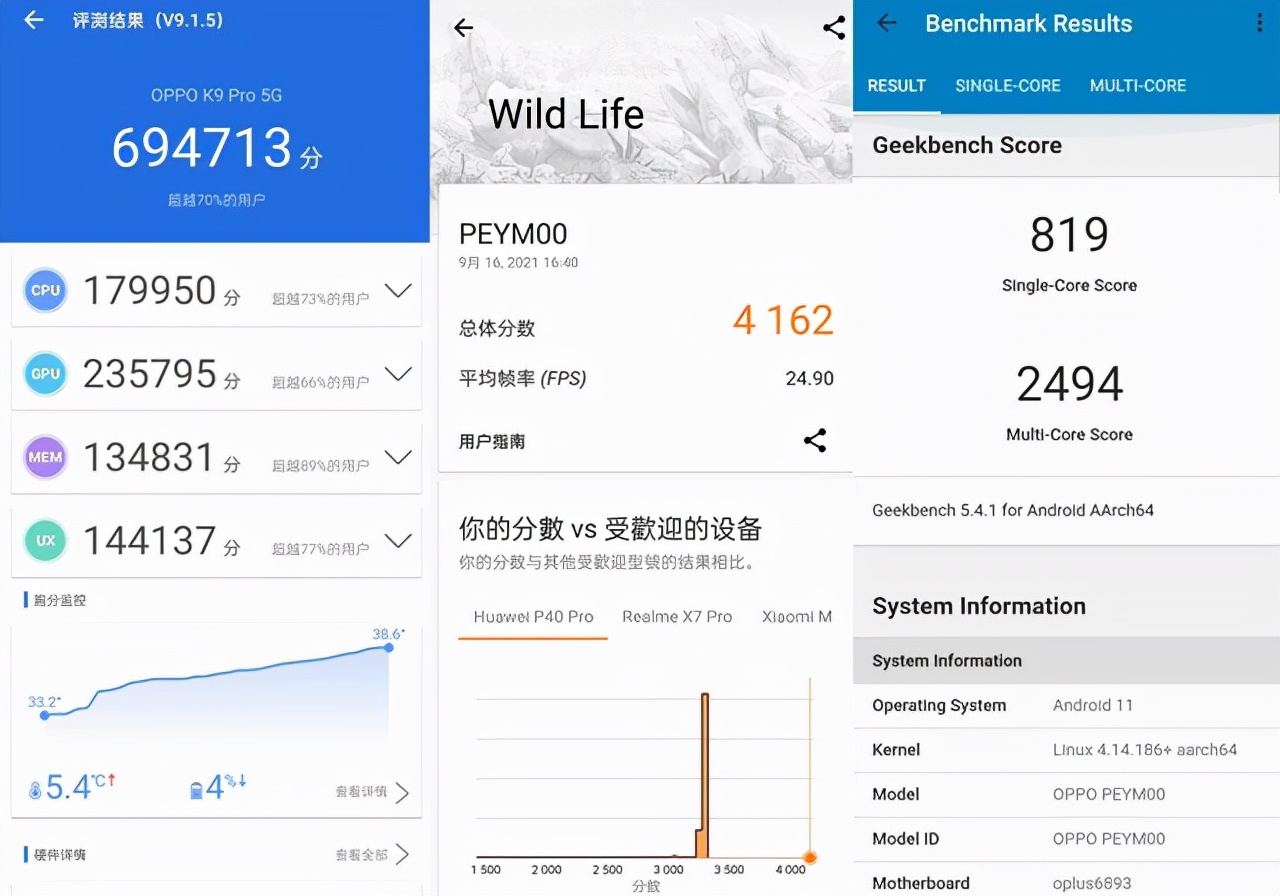Screen dimensions: 1280x896
Task: Select the Realme X7 Pro comparison tab
Action: click(x=677, y=617)
